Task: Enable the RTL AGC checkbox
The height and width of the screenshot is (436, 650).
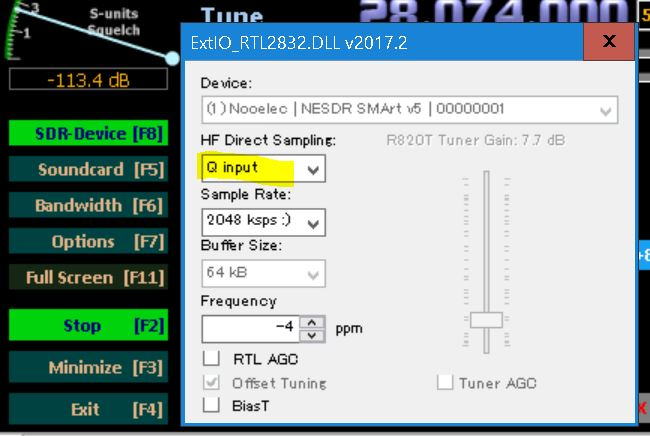Action: point(211,358)
